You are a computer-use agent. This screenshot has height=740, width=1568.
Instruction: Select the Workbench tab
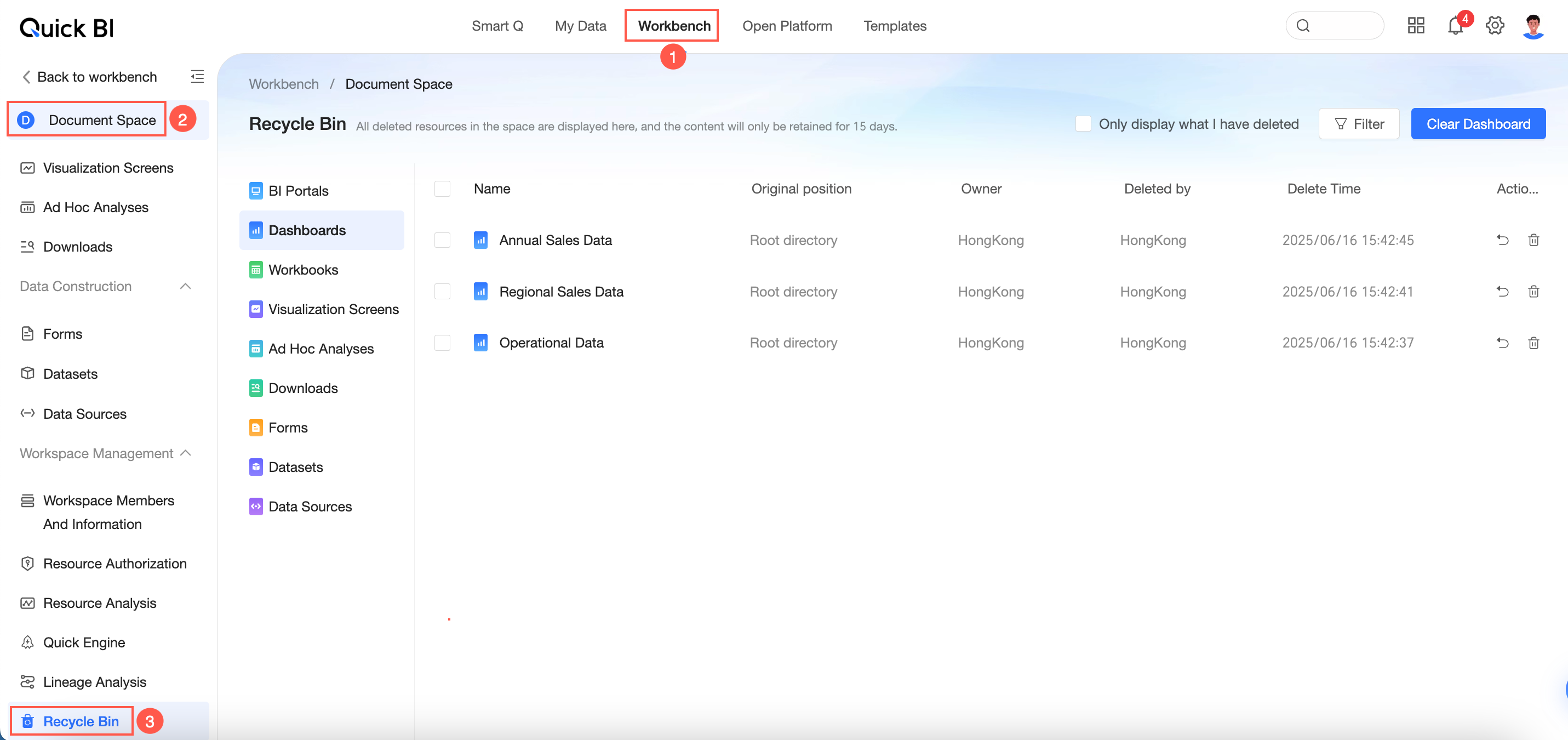coord(674,26)
